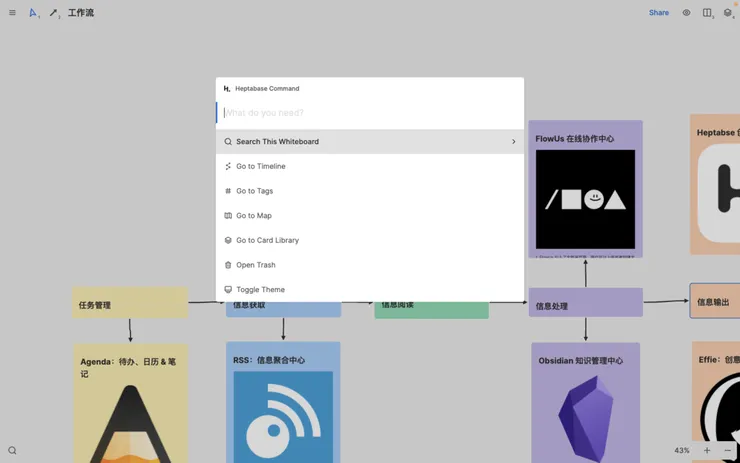Screen dimensions: 740x463
Task: Click the Heptabase card title on the right
Action: coord(718,133)
